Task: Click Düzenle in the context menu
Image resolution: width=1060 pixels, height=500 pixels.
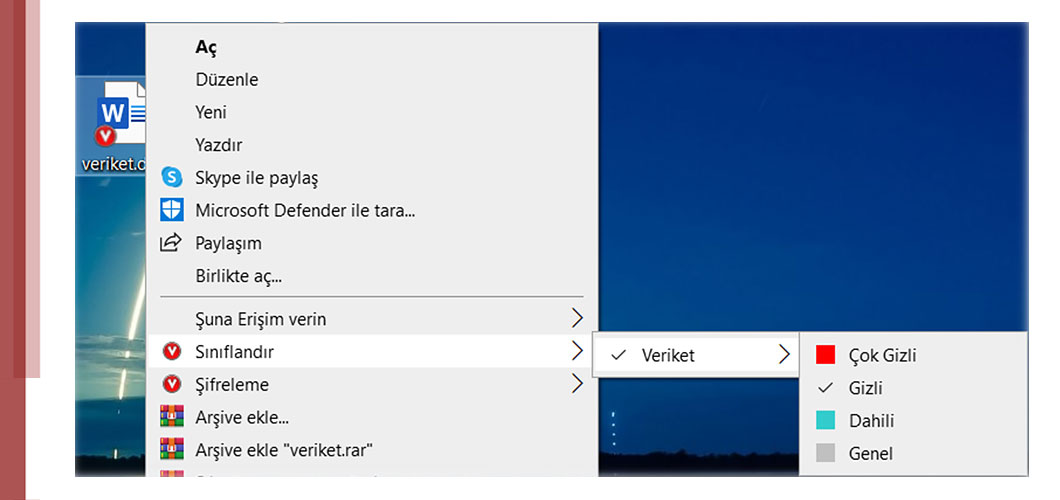Action: 227,79
